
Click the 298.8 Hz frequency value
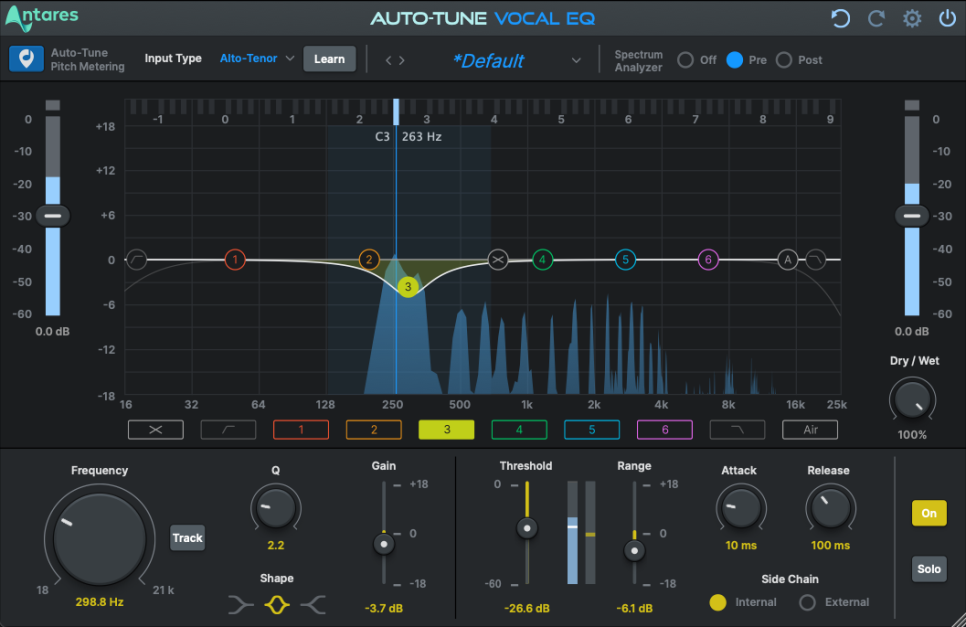99,602
